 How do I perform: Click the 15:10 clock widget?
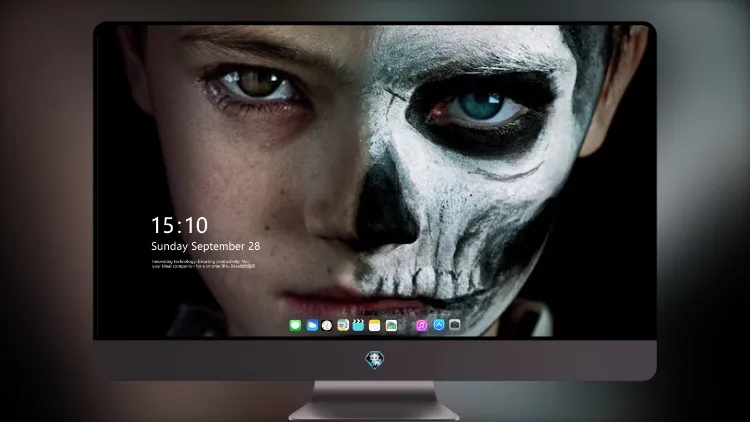point(179,225)
